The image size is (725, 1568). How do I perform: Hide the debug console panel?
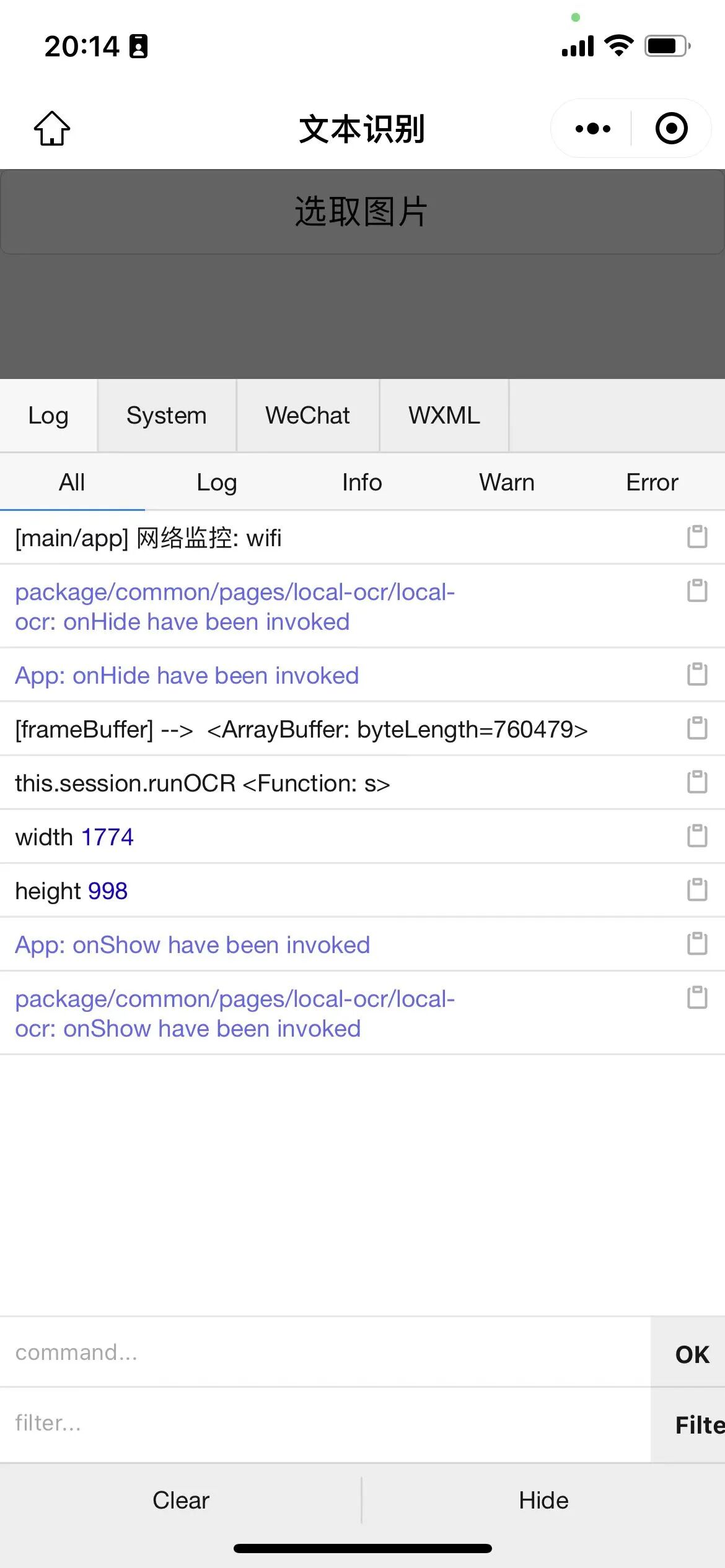[x=543, y=1500]
